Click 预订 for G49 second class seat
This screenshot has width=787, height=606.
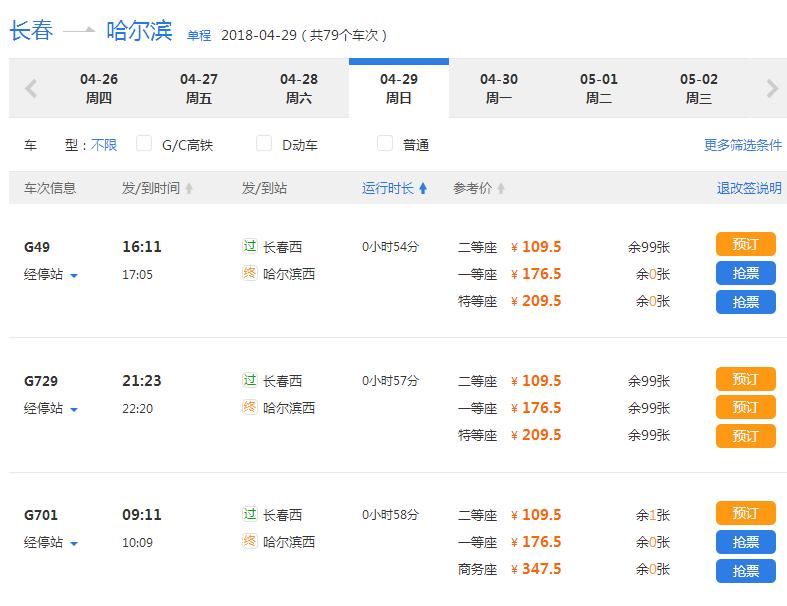pyautogui.click(x=745, y=245)
